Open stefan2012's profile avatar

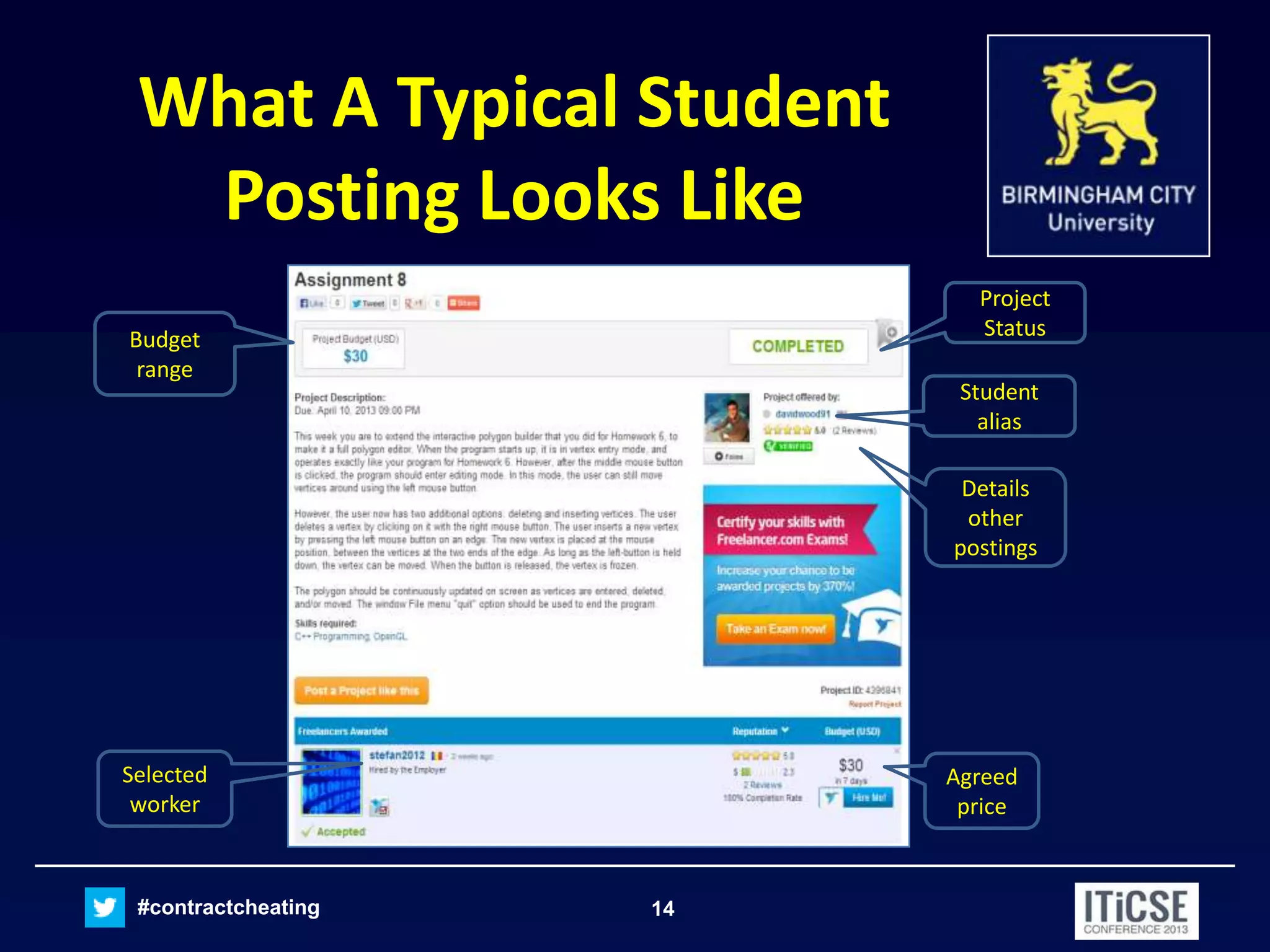point(331,782)
